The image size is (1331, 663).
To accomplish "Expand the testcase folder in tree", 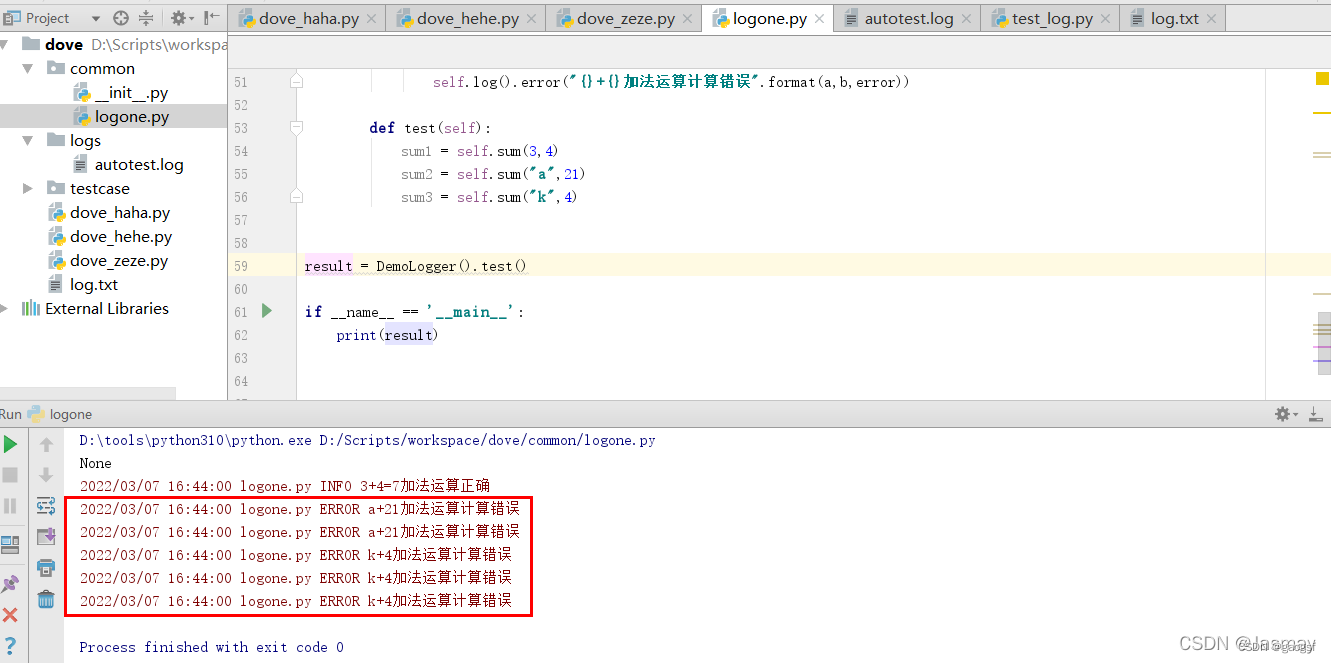I will 28,188.
